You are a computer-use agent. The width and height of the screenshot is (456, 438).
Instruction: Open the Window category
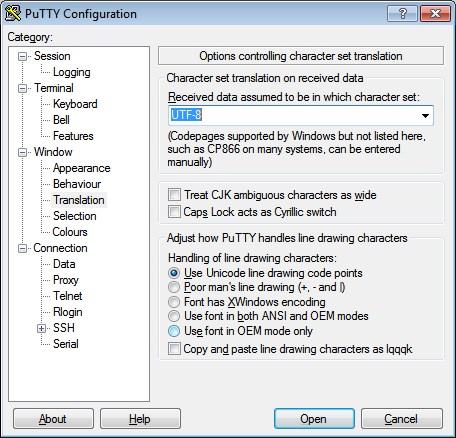(53, 152)
